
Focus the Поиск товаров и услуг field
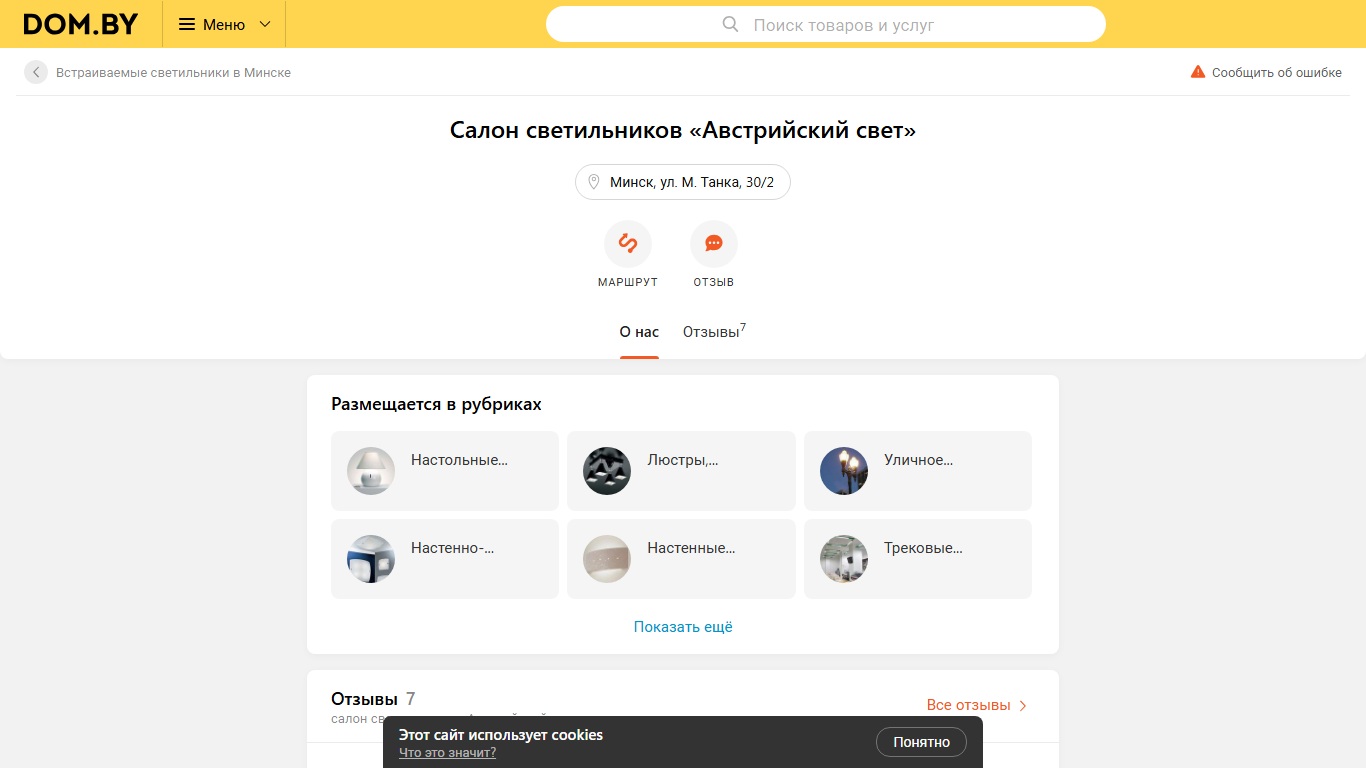pyautogui.click(x=826, y=24)
